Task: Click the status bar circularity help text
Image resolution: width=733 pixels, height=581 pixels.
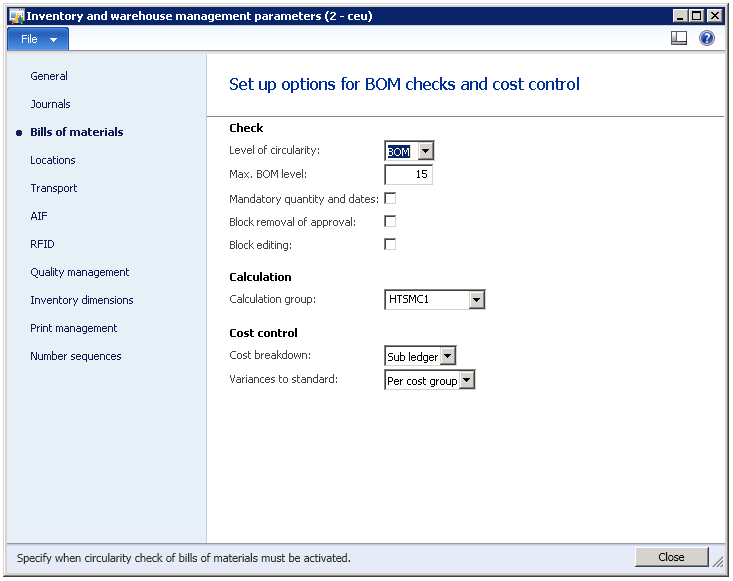Action: click(184, 558)
